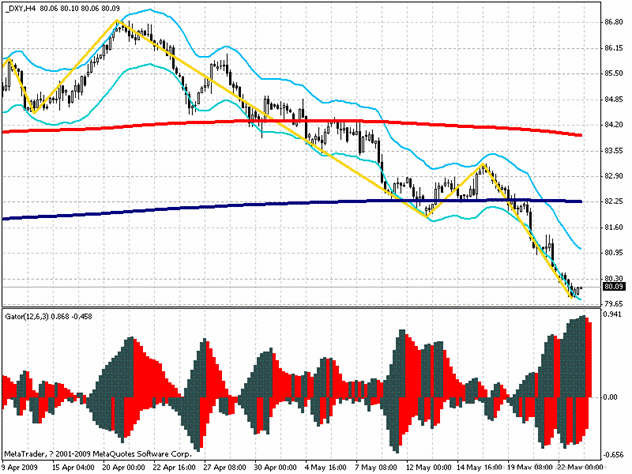This screenshot has width=632, height=474.
Task: Click the 84.85 price axis label
Action: coord(614,99)
